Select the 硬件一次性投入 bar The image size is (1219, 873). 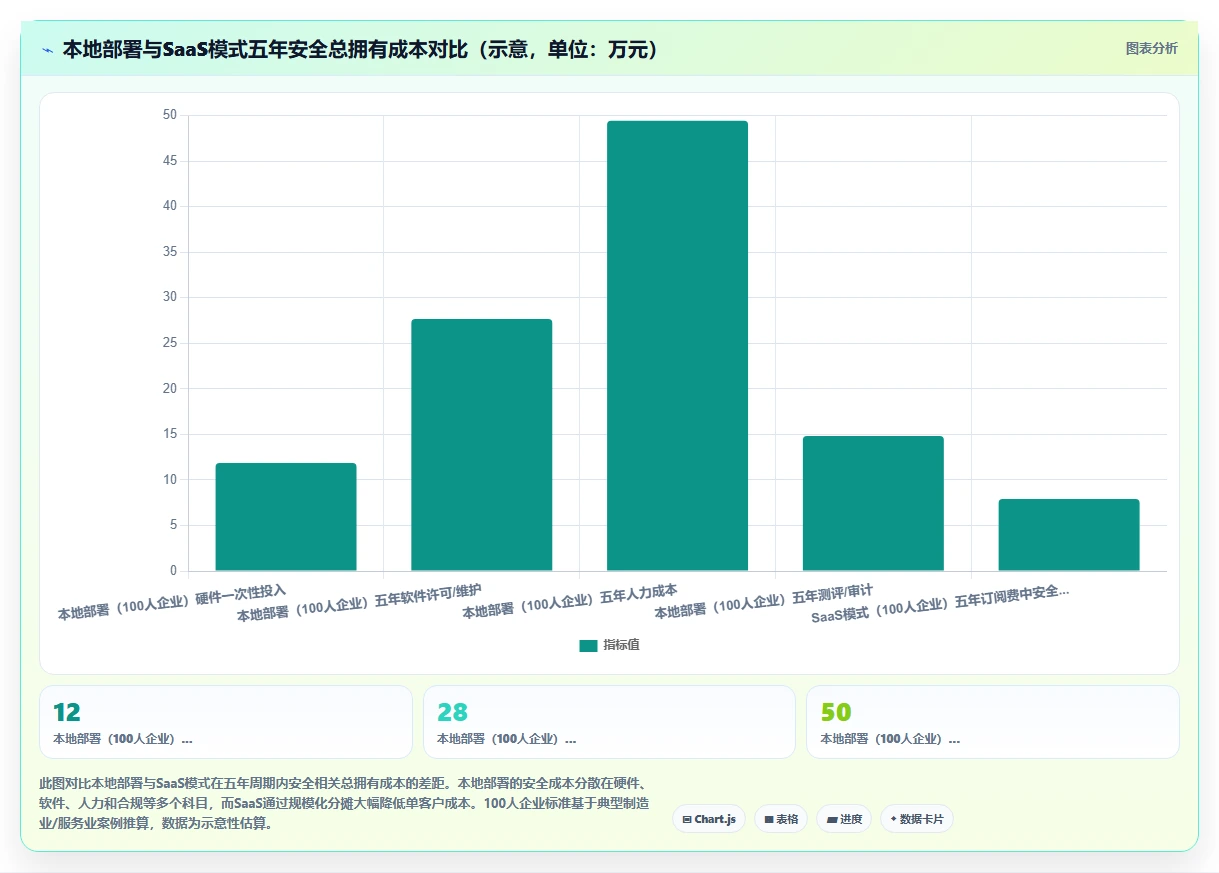click(286, 517)
